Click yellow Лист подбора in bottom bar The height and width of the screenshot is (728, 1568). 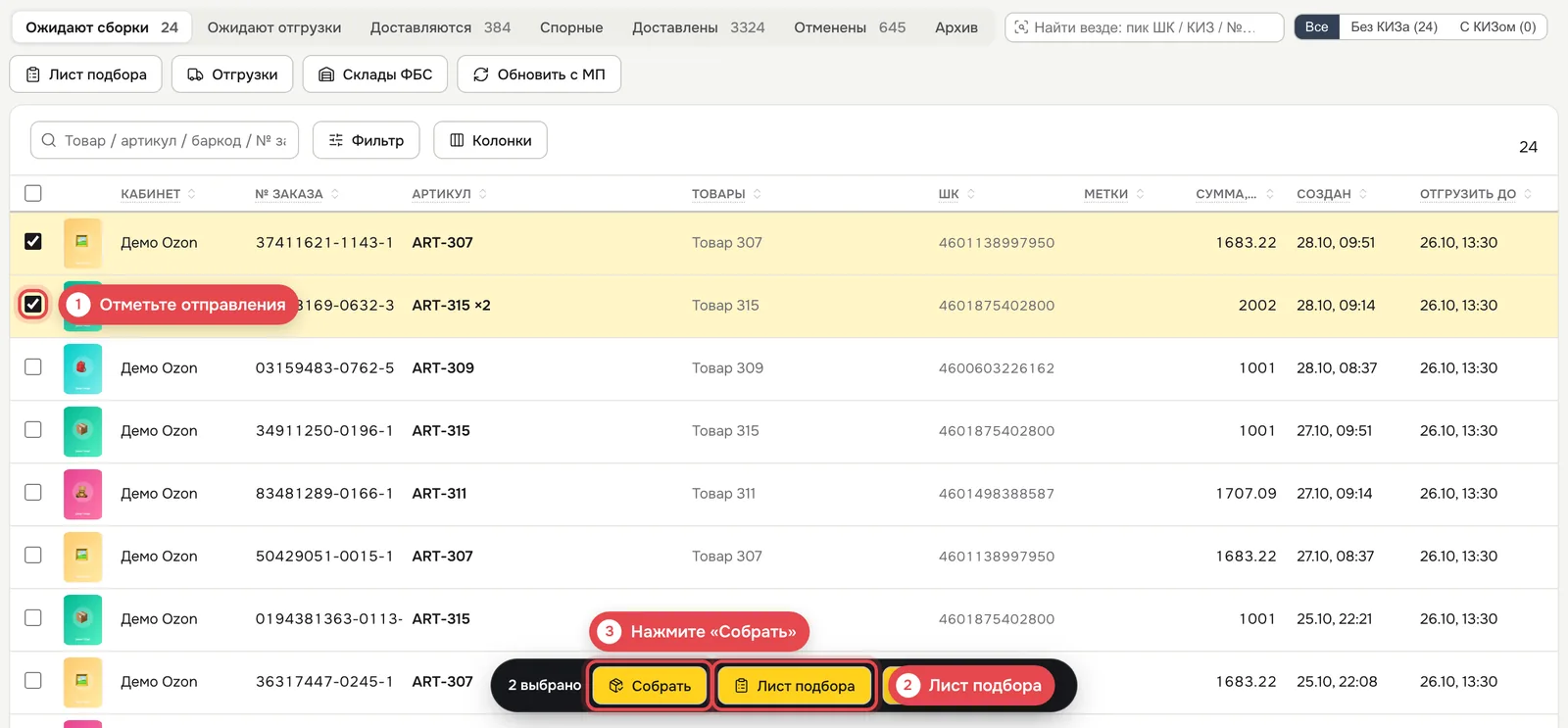click(795, 686)
